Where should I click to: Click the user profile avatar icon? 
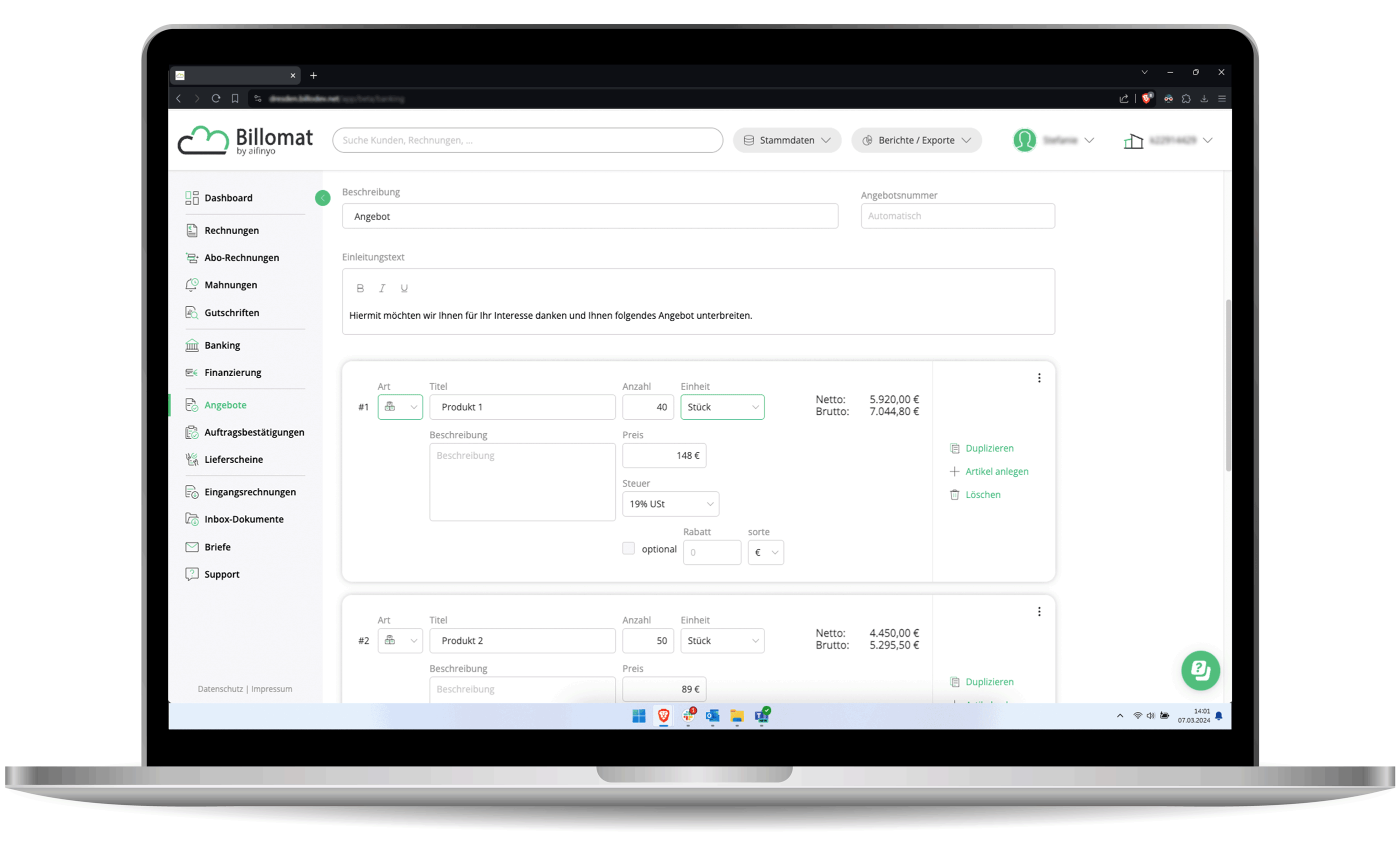tap(1024, 141)
